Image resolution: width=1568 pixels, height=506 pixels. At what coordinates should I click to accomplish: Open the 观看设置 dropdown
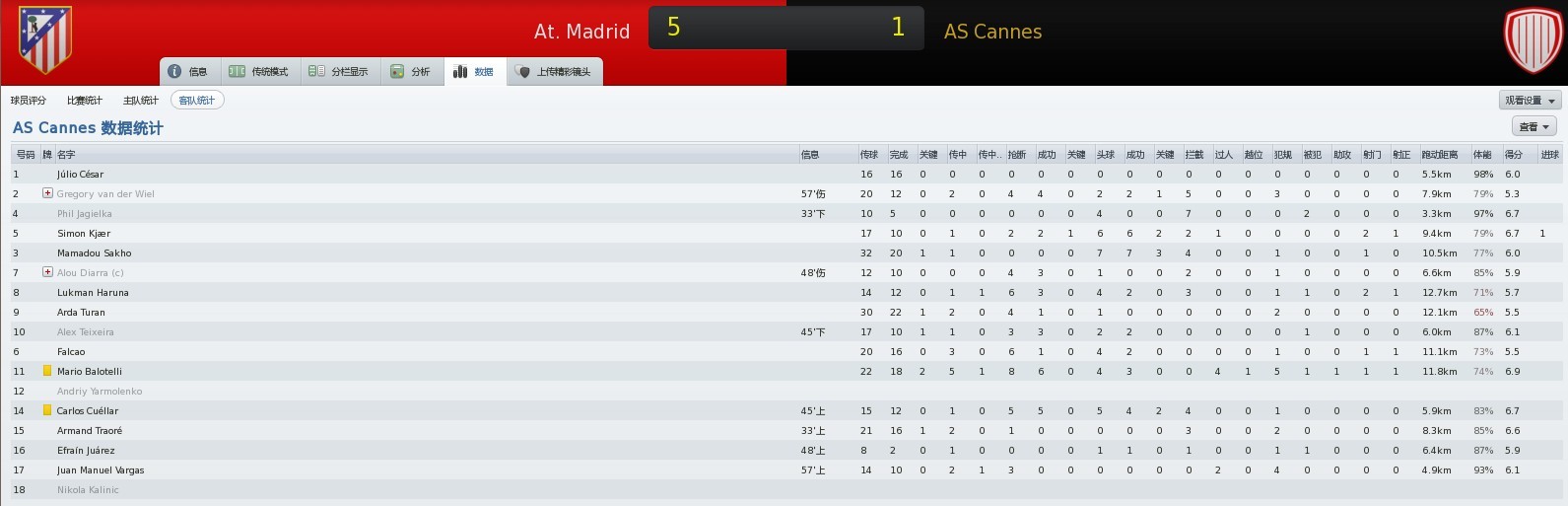(x=1530, y=100)
